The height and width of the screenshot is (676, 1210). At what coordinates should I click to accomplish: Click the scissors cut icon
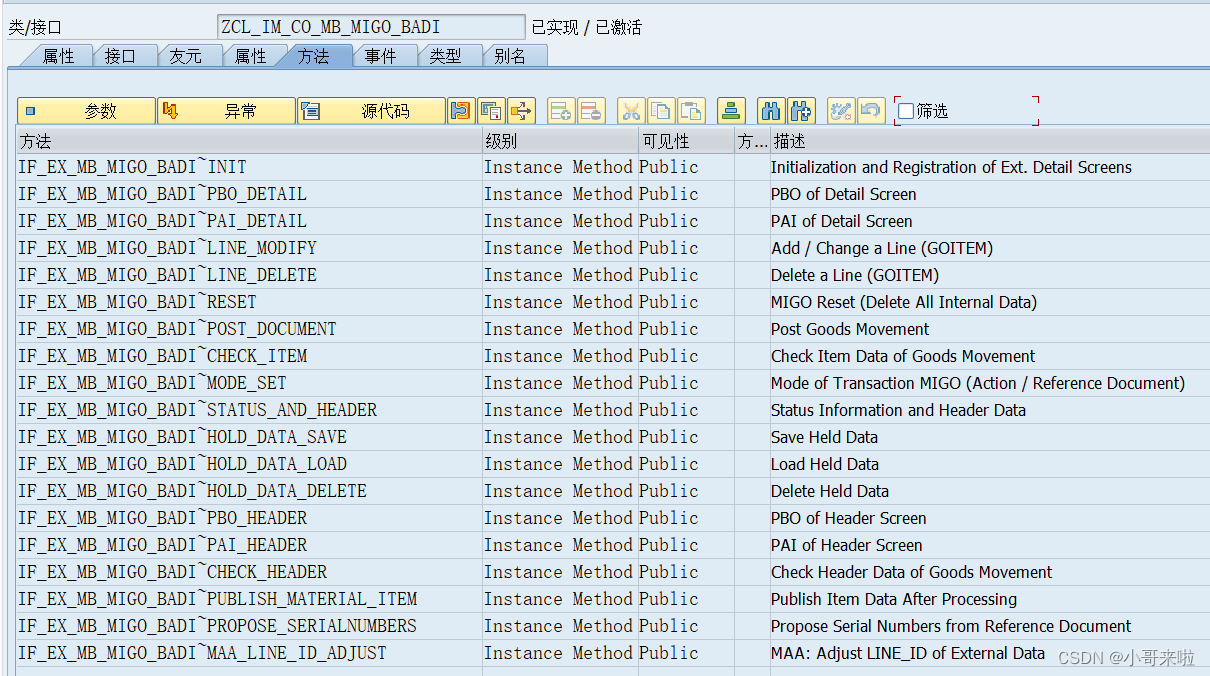(x=631, y=111)
